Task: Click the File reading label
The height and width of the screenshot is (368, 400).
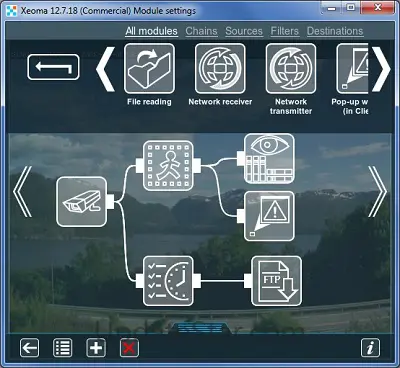Action: [149, 102]
